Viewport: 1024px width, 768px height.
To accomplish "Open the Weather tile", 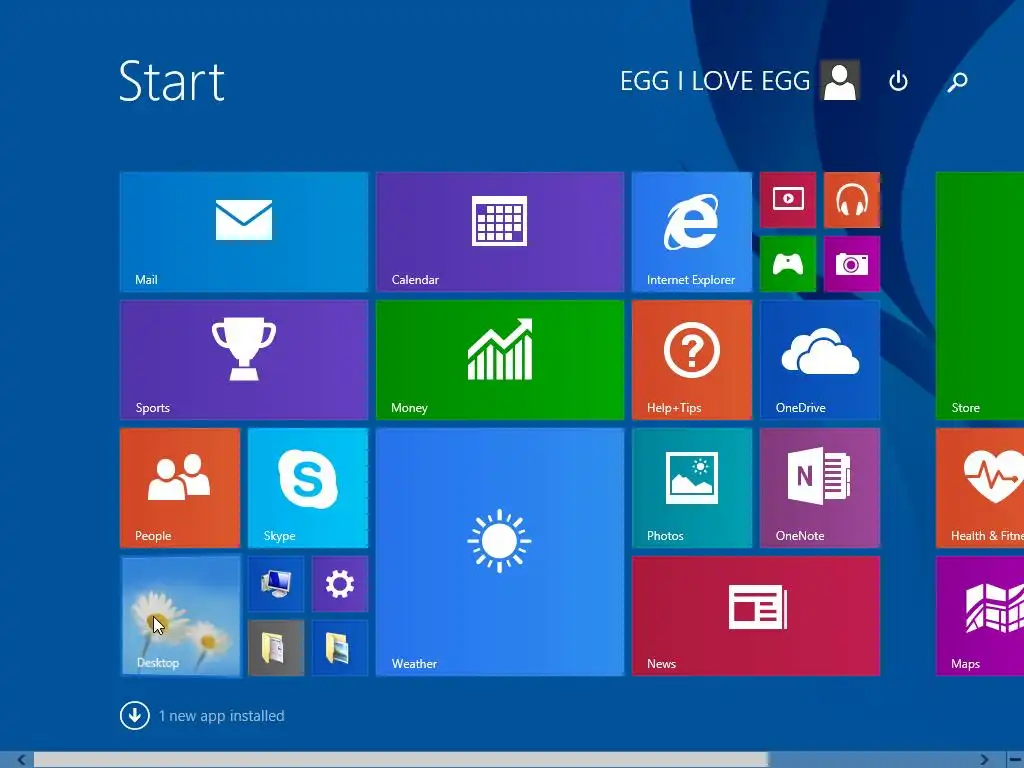I will point(500,552).
